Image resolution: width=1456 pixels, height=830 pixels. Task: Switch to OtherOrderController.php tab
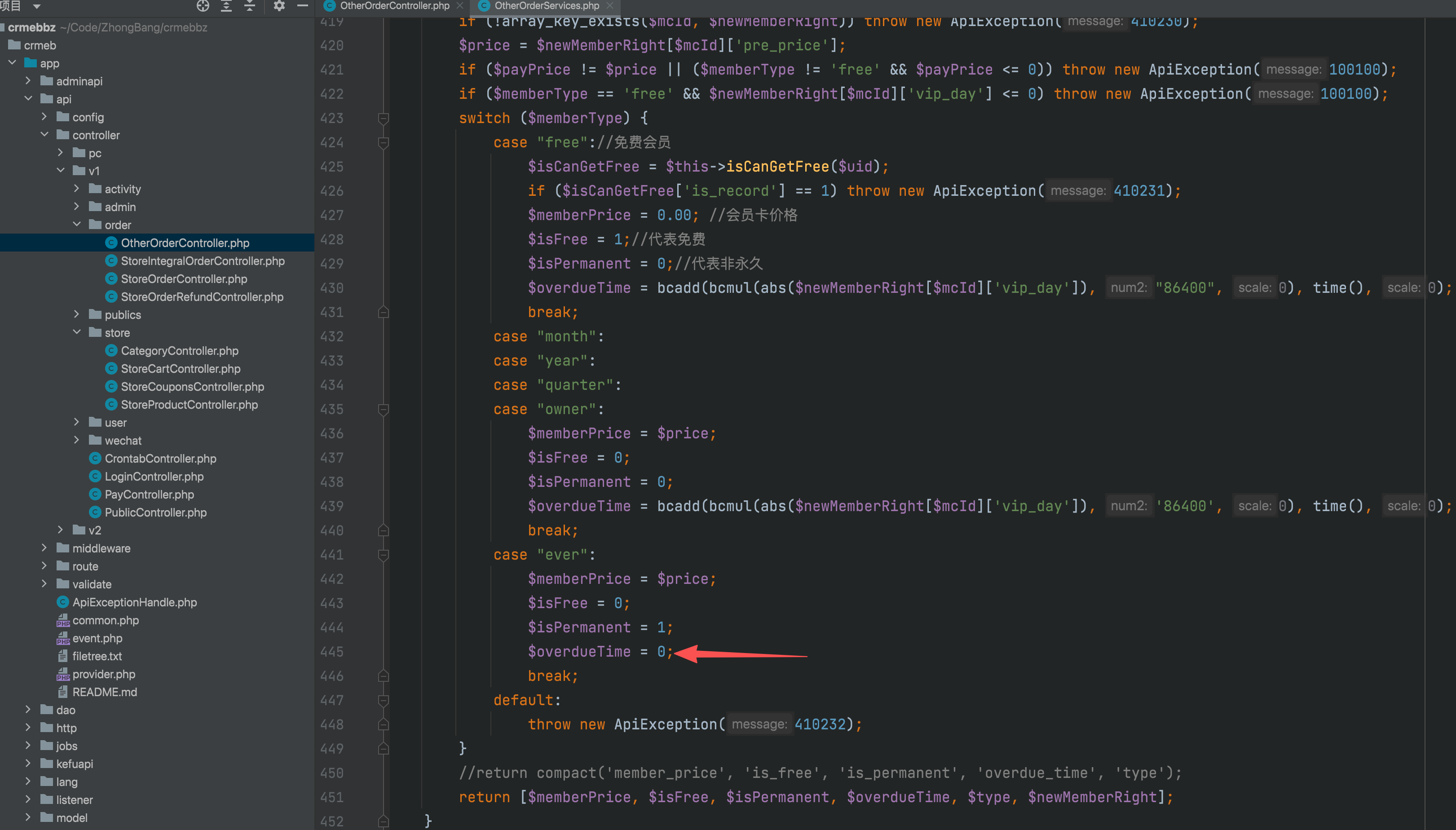[394, 6]
